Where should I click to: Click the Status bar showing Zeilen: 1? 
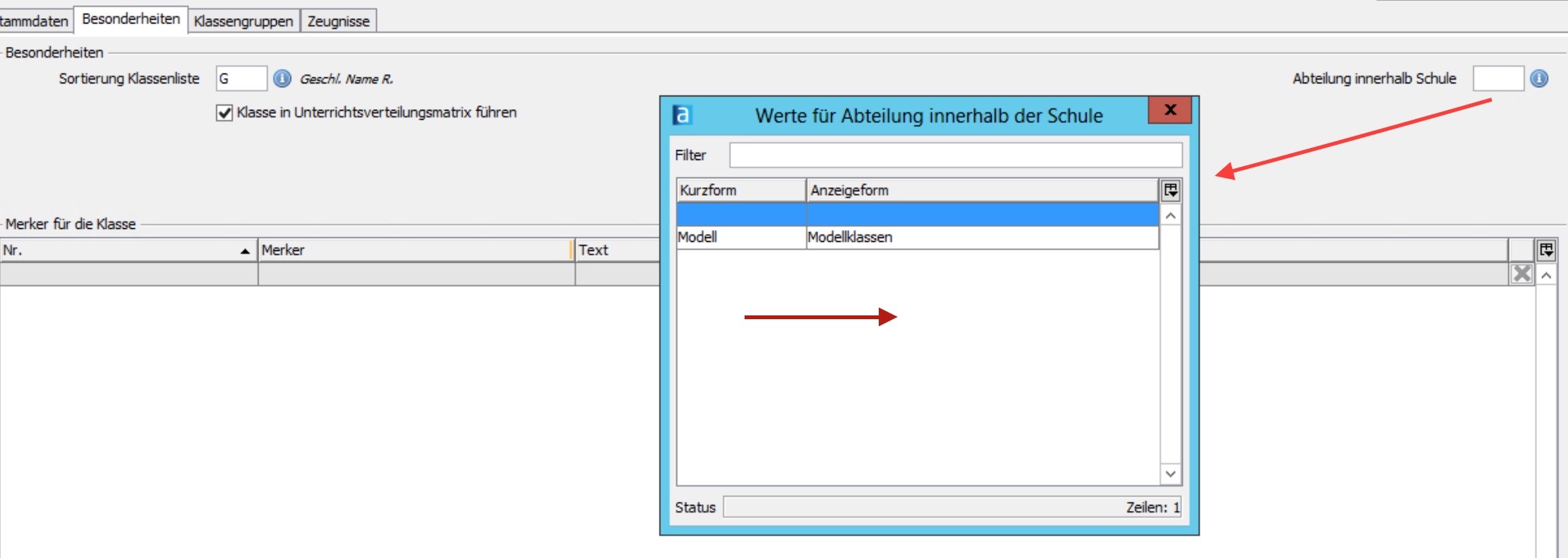[x=952, y=507]
